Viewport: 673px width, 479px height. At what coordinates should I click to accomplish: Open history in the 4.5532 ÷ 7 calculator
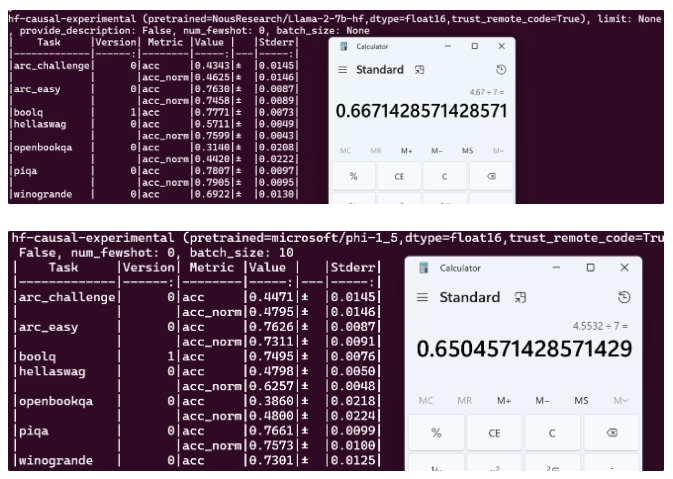pos(624,297)
